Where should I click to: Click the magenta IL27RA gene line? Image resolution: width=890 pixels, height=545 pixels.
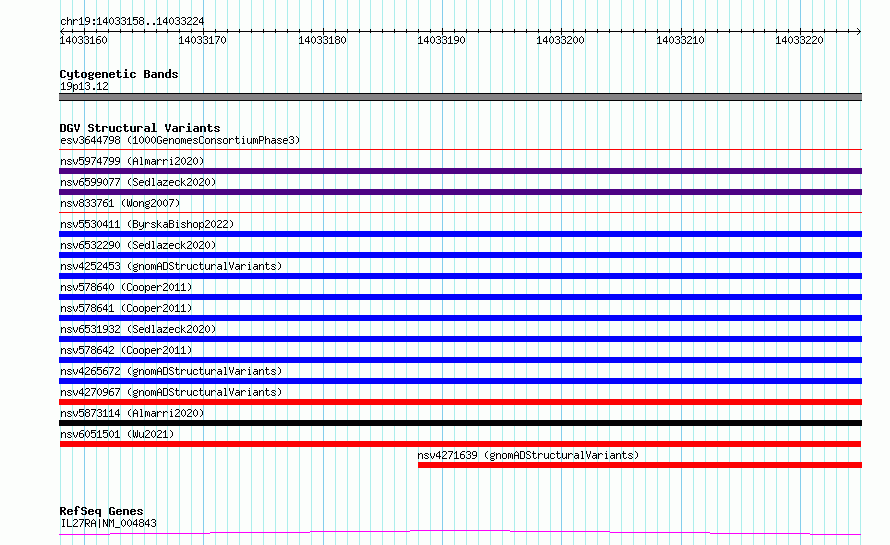(x=460, y=533)
